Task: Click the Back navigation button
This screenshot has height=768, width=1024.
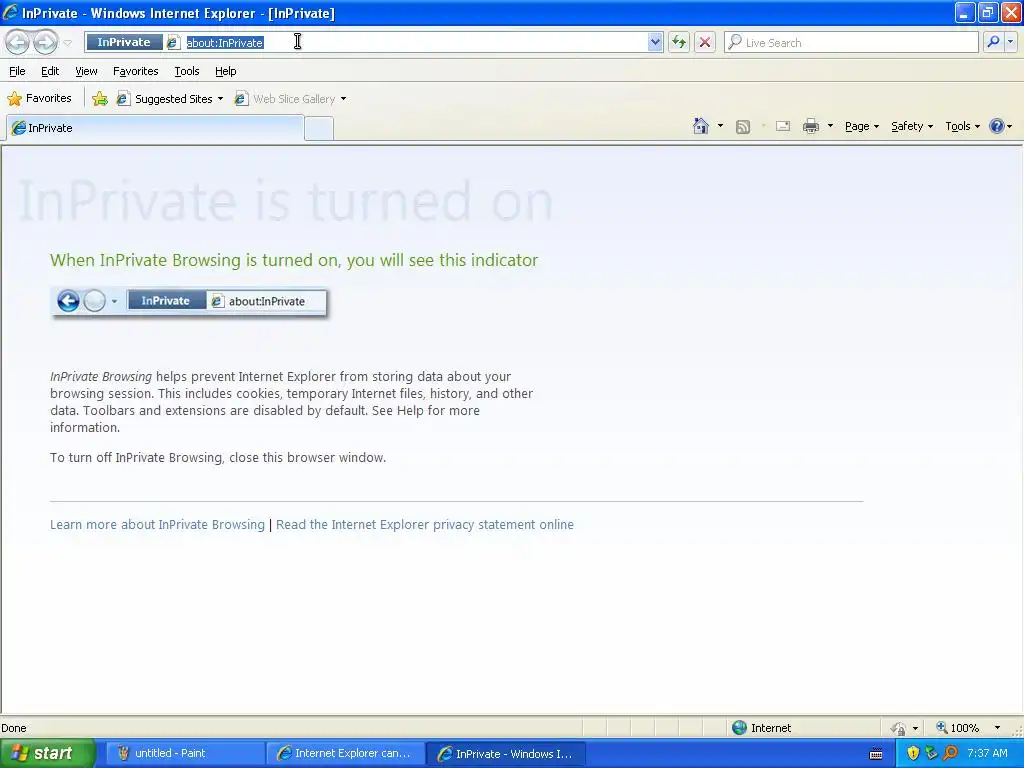Action: click(18, 42)
